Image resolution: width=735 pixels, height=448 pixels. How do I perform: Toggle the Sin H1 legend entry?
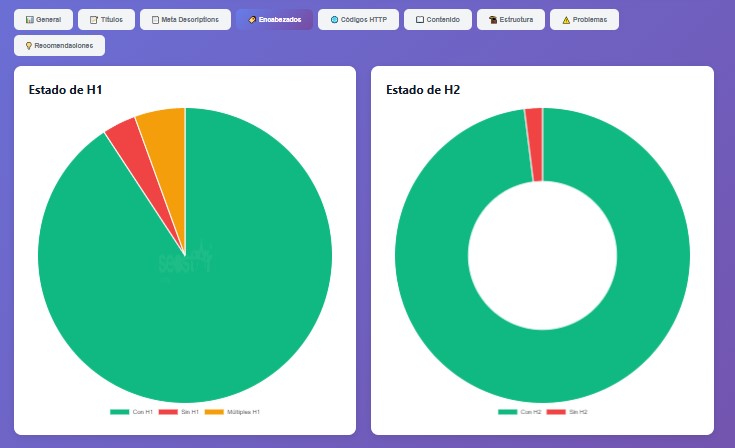click(178, 412)
